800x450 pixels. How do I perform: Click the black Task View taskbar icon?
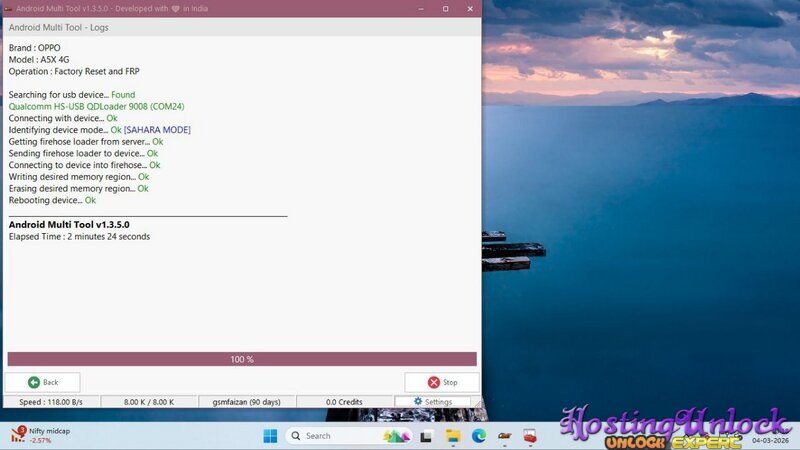(427, 436)
